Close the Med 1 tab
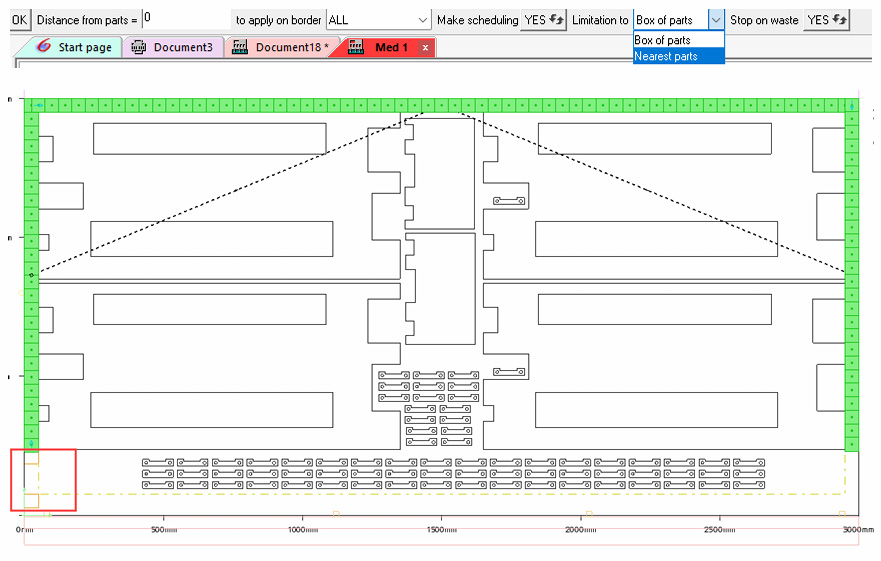Image resolution: width=881 pixels, height=561 pixels. tap(425, 48)
